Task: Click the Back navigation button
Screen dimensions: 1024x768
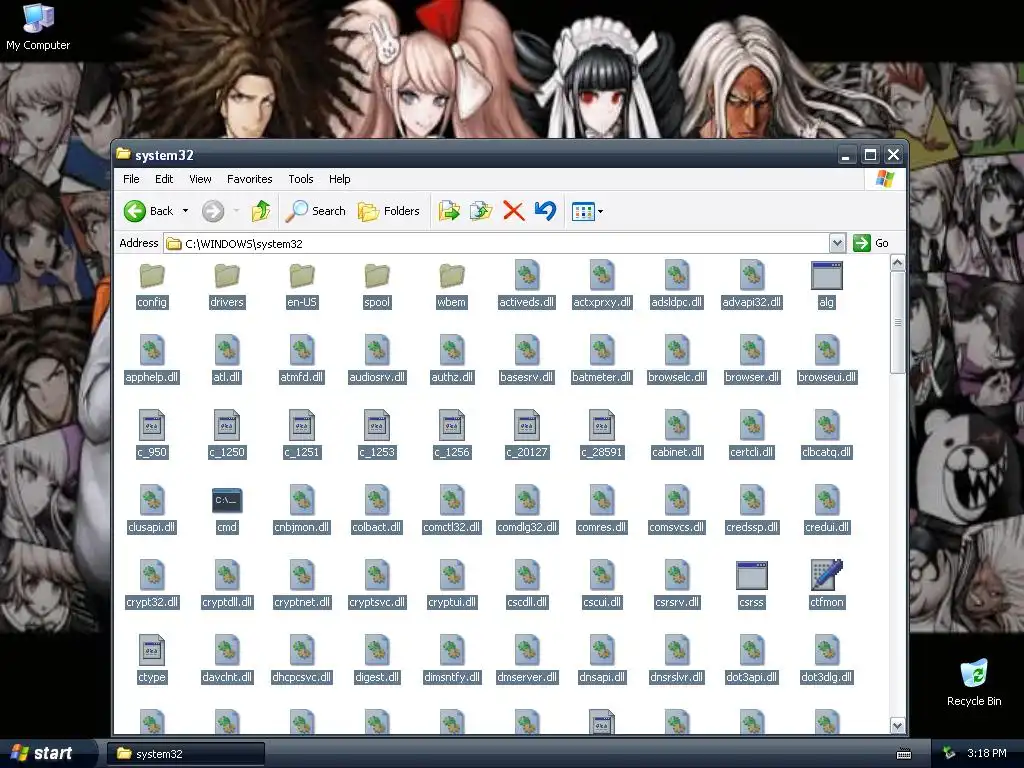Action: coord(149,211)
